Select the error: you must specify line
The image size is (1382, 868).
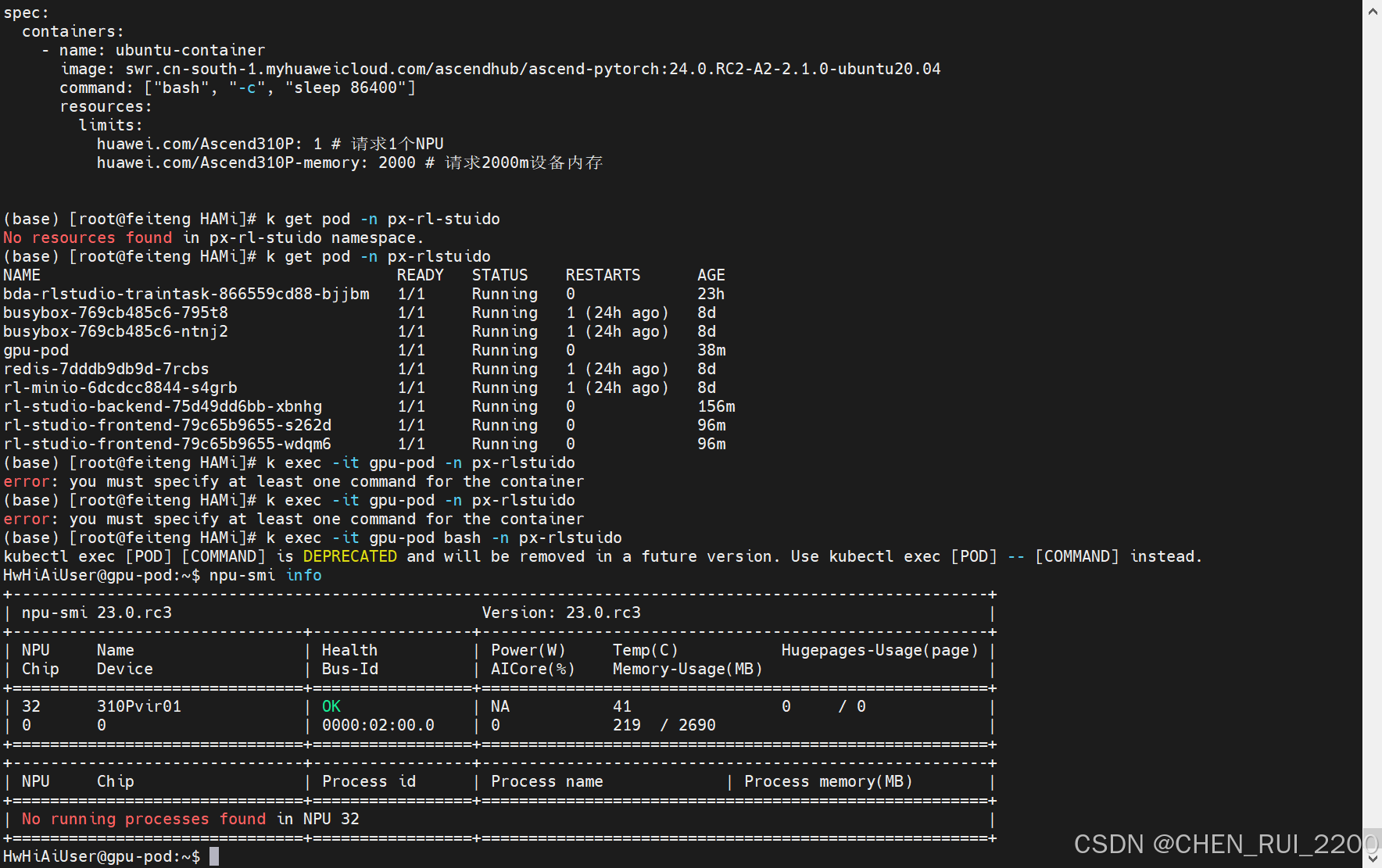click(x=293, y=480)
